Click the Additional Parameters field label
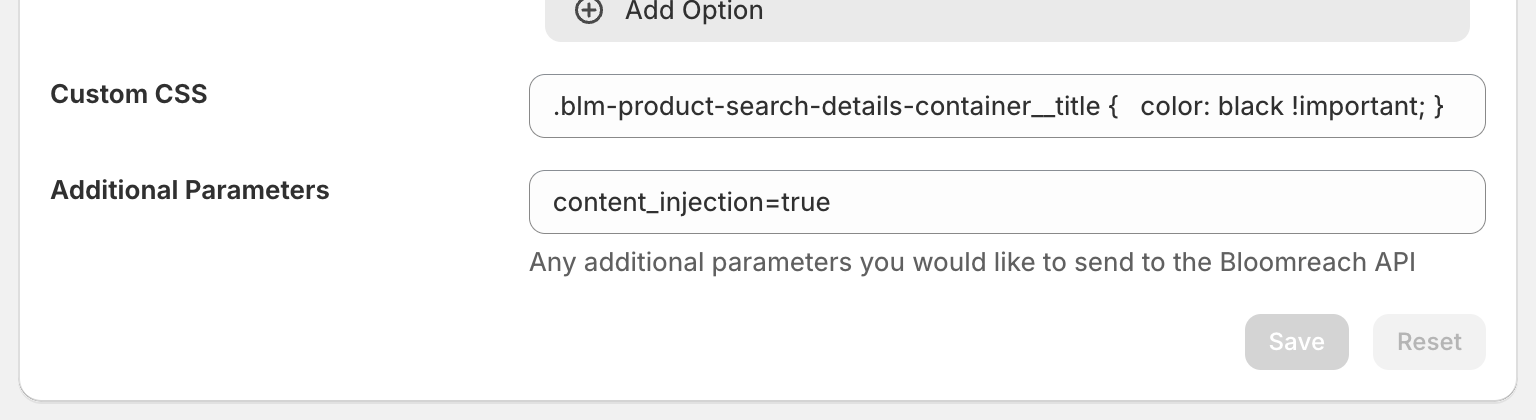 [x=190, y=190]
